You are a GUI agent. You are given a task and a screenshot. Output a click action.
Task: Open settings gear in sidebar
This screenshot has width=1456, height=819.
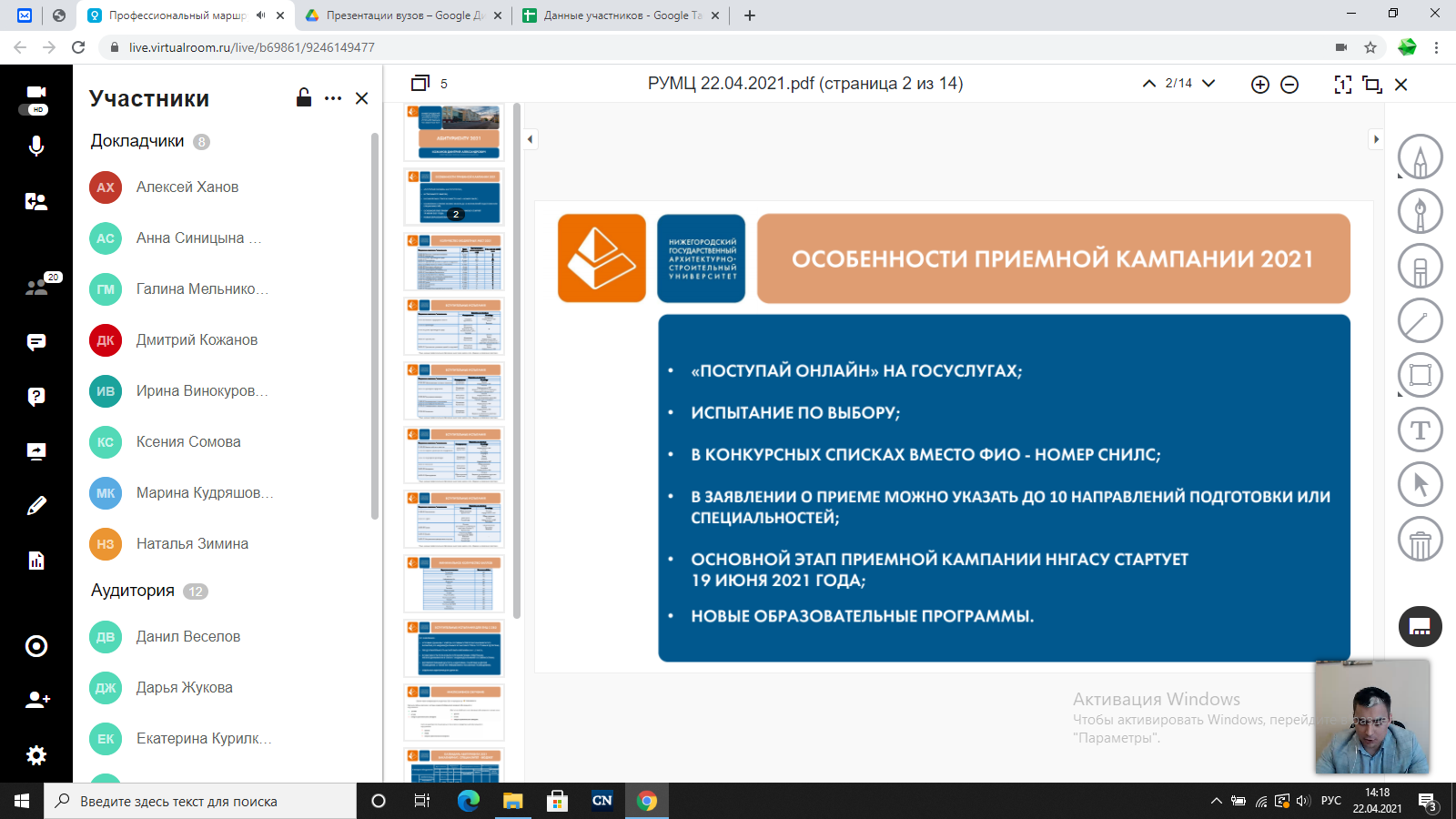pyautogui.click(x=36, y=755)
